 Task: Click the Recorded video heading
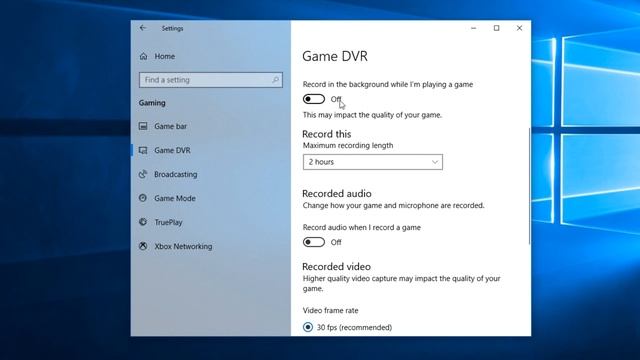click(x=336, y=267)
